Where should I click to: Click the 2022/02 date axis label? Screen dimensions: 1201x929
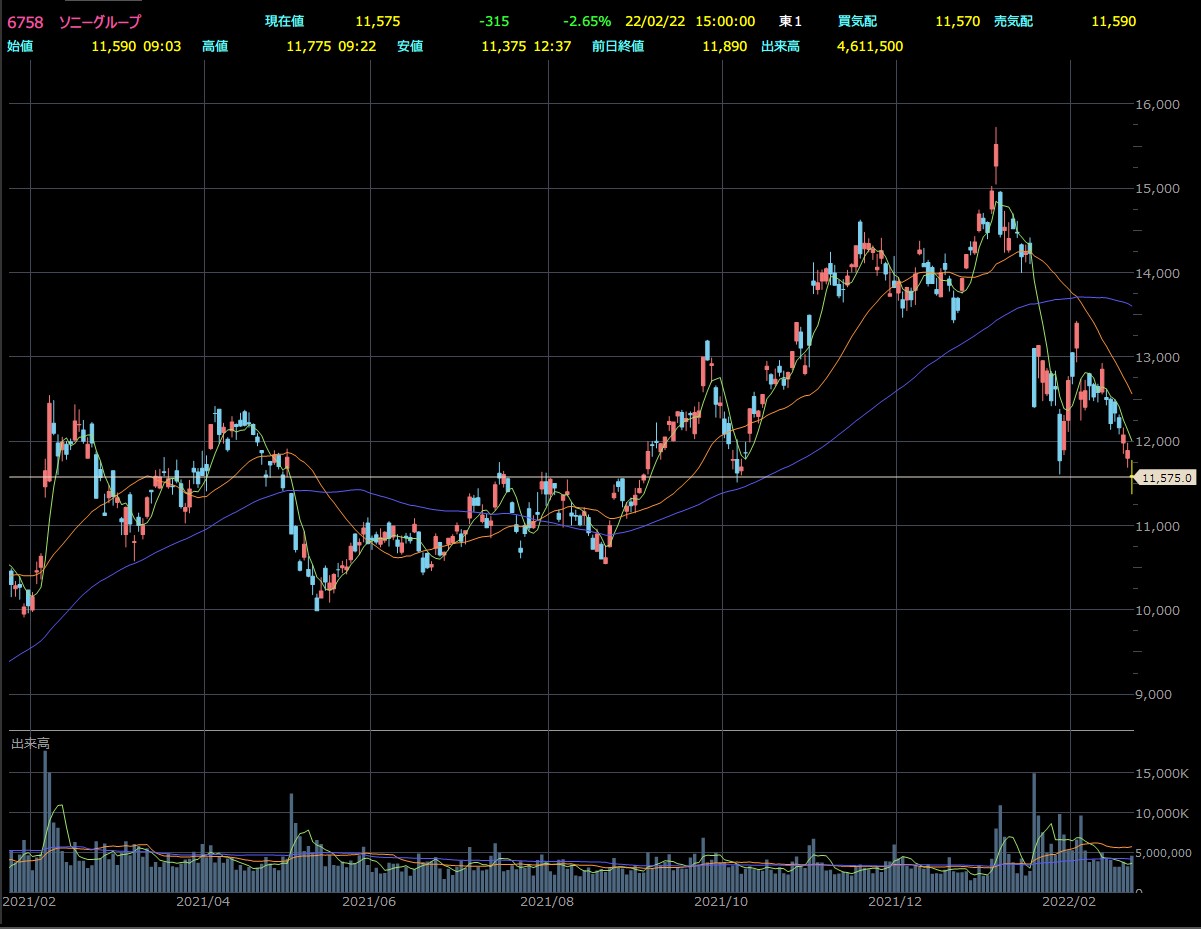1070,901
